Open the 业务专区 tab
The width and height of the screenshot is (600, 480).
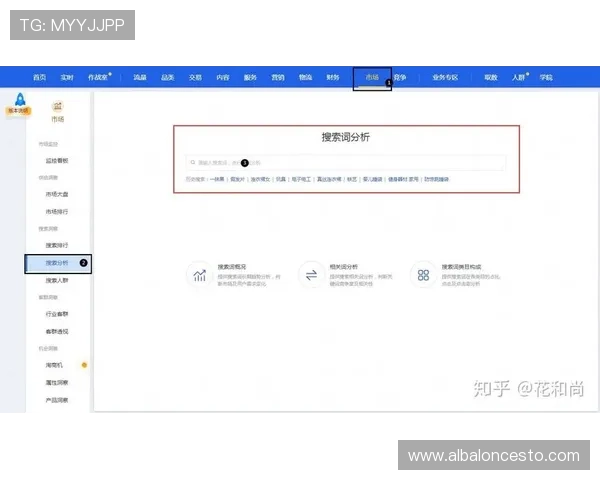point(445,77)
